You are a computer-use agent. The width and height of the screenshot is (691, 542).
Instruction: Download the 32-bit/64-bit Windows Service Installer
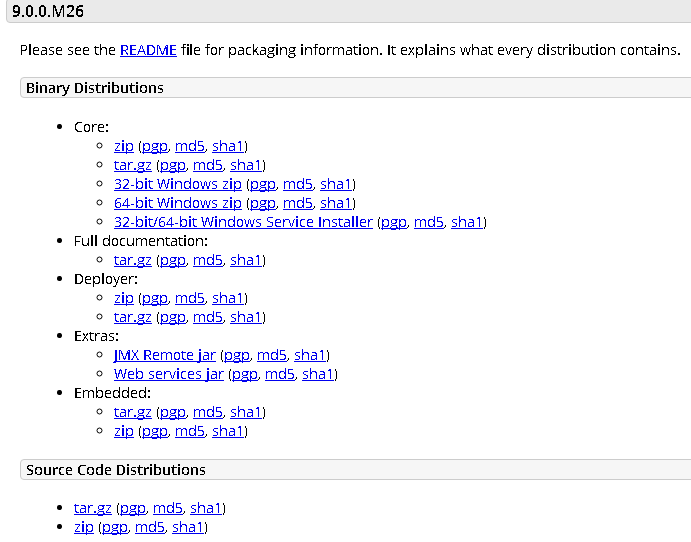coord(243,222)
